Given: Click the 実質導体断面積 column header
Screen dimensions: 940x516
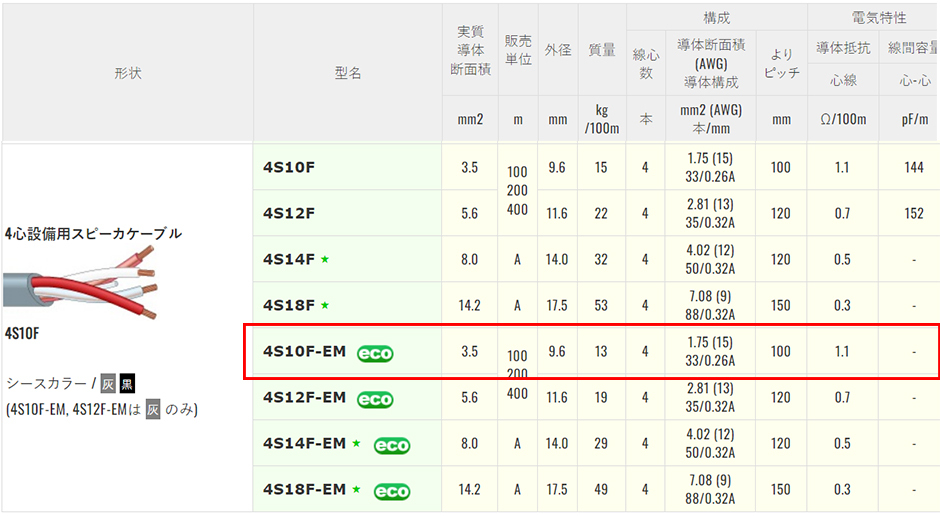Looking at the screenshot, I should (471, 50).
